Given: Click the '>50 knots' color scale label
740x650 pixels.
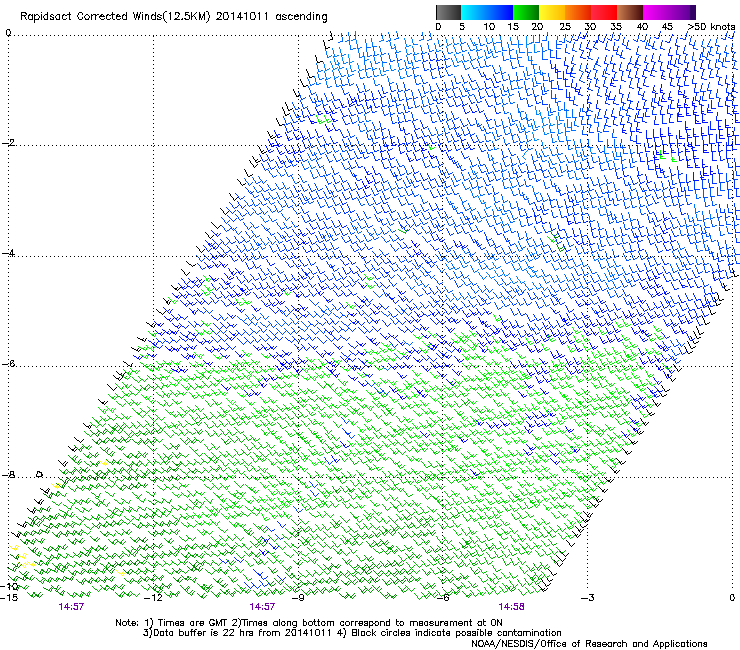Looking at the screenshot, I should (x=711, y=27).
